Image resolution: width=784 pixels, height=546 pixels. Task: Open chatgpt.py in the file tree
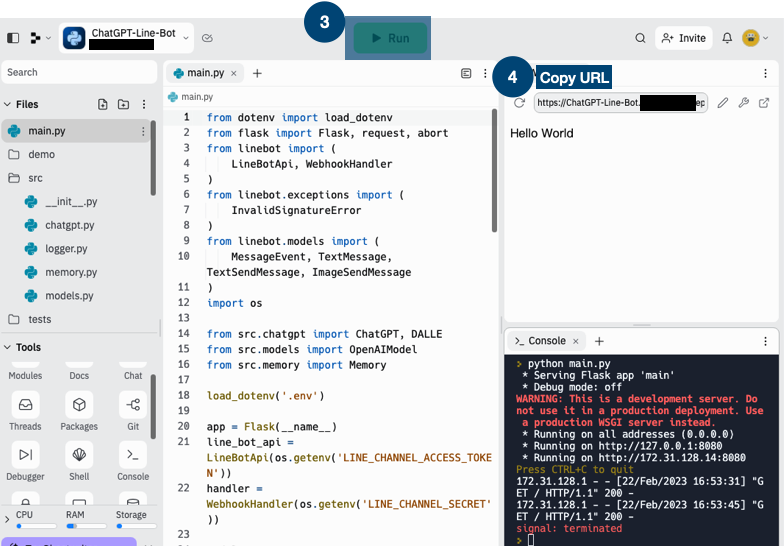point(69,225)
